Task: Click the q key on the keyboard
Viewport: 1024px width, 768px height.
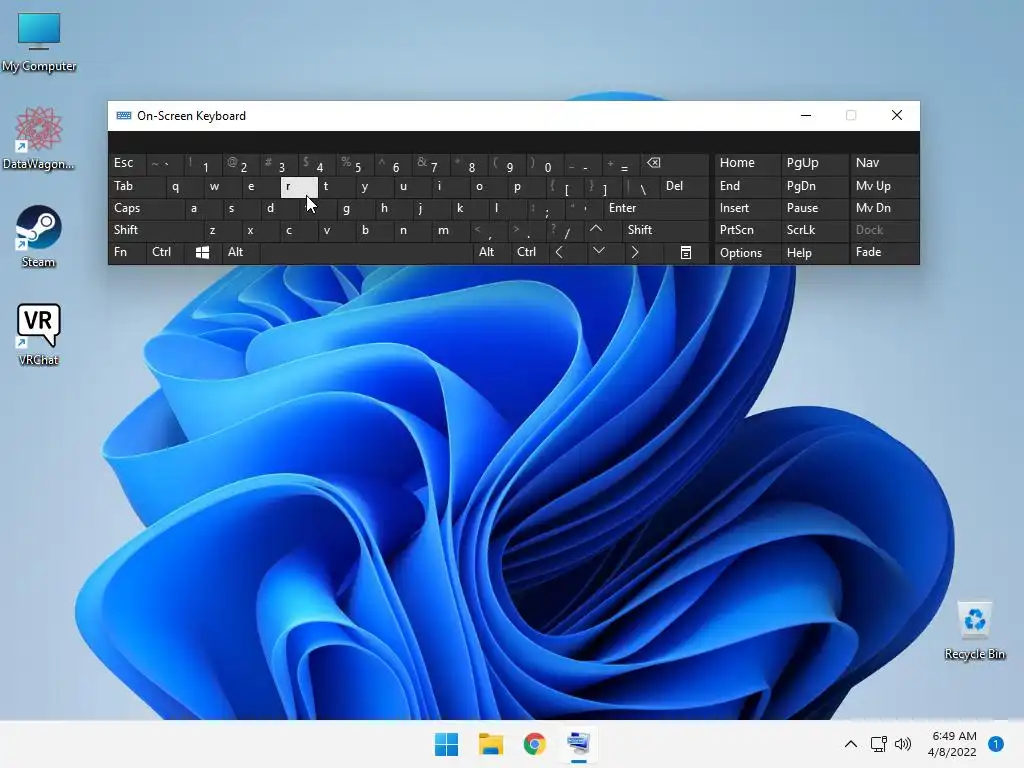Action: click(185, 186)
